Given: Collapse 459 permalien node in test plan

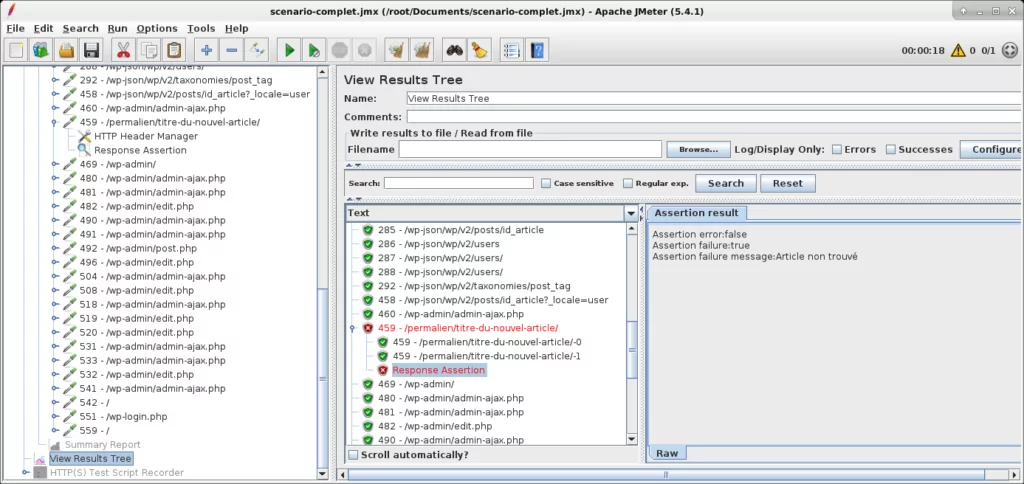Looking at the screenshot, I should (x=55, y=122).
